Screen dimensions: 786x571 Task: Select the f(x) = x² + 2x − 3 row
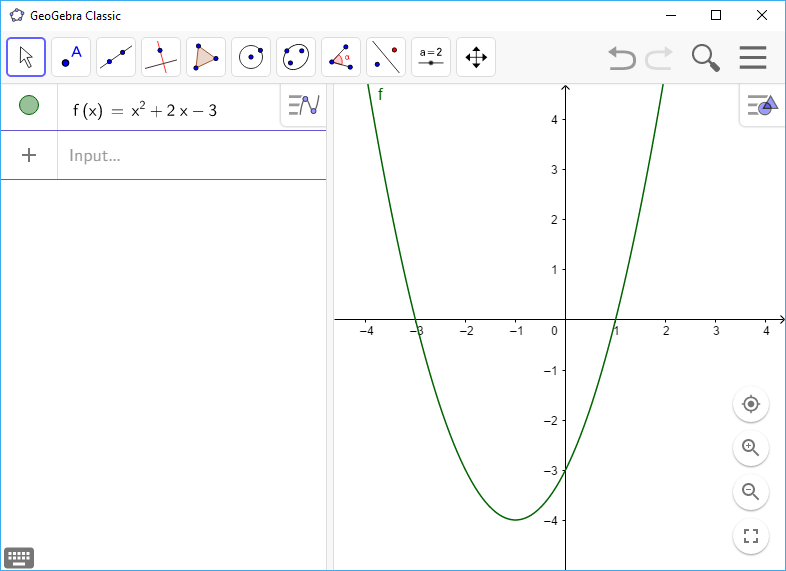[163, 108]
